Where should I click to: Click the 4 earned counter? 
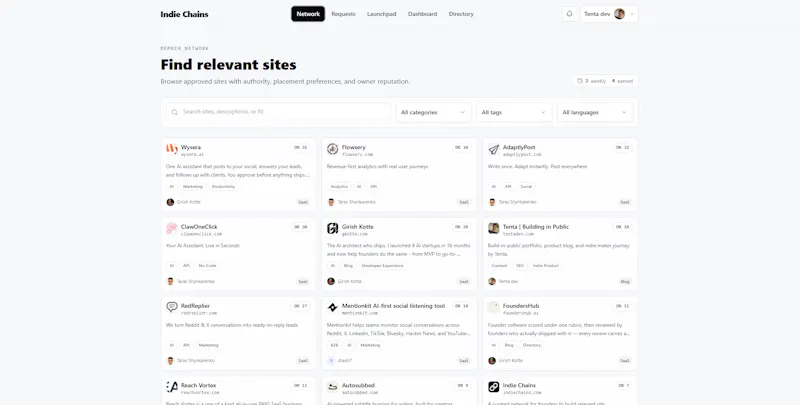(622, 81)
